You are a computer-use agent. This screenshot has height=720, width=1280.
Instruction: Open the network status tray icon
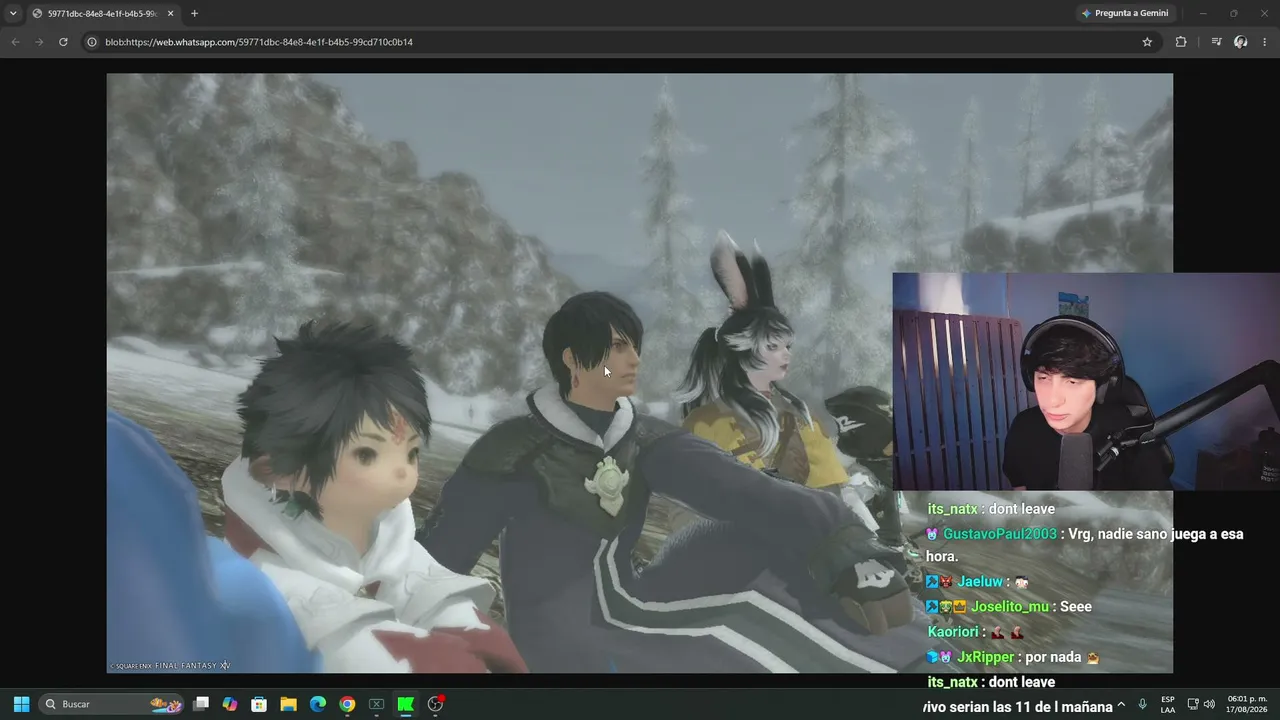click(1194, 704)
